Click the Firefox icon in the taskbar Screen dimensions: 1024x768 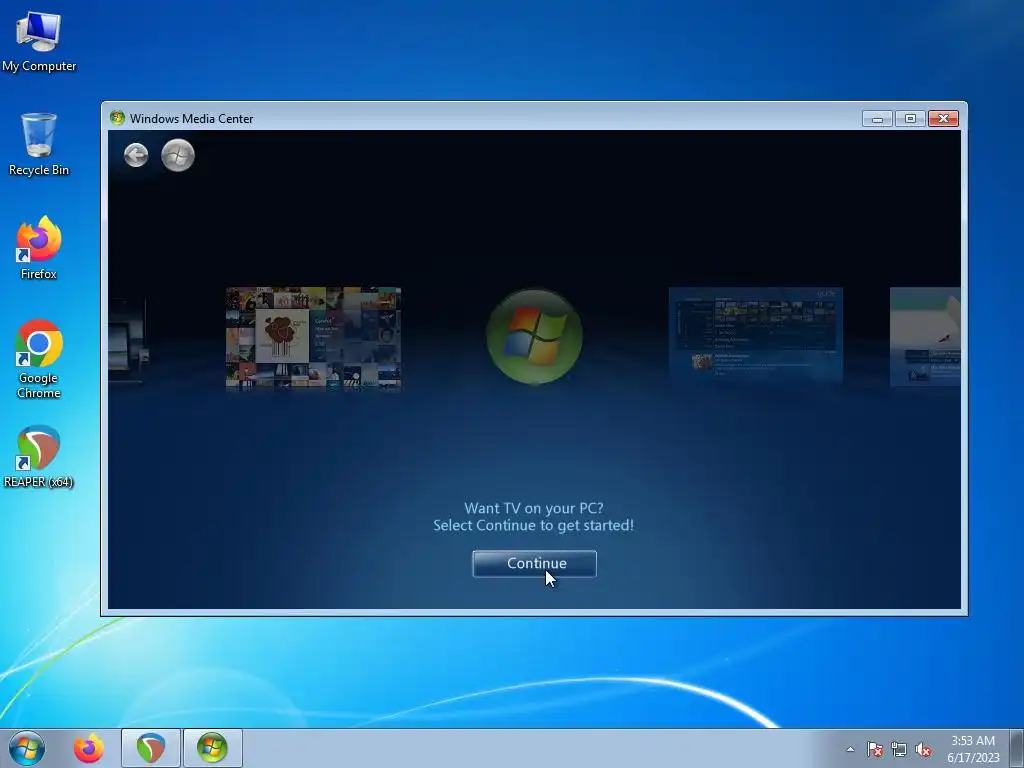89,748
